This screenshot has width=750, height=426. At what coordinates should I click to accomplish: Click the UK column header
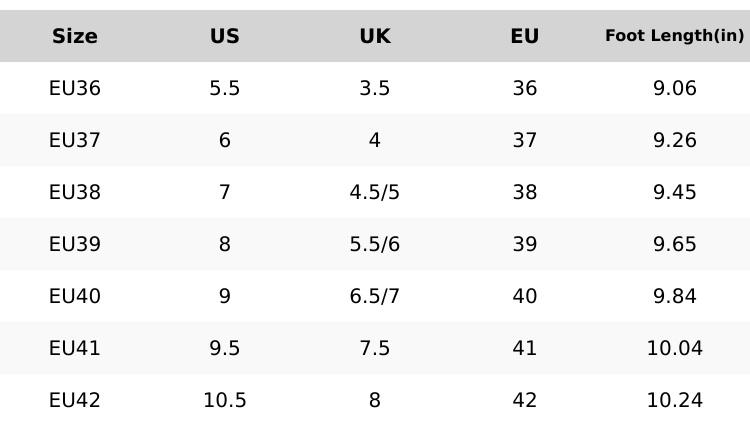(375, 36)
